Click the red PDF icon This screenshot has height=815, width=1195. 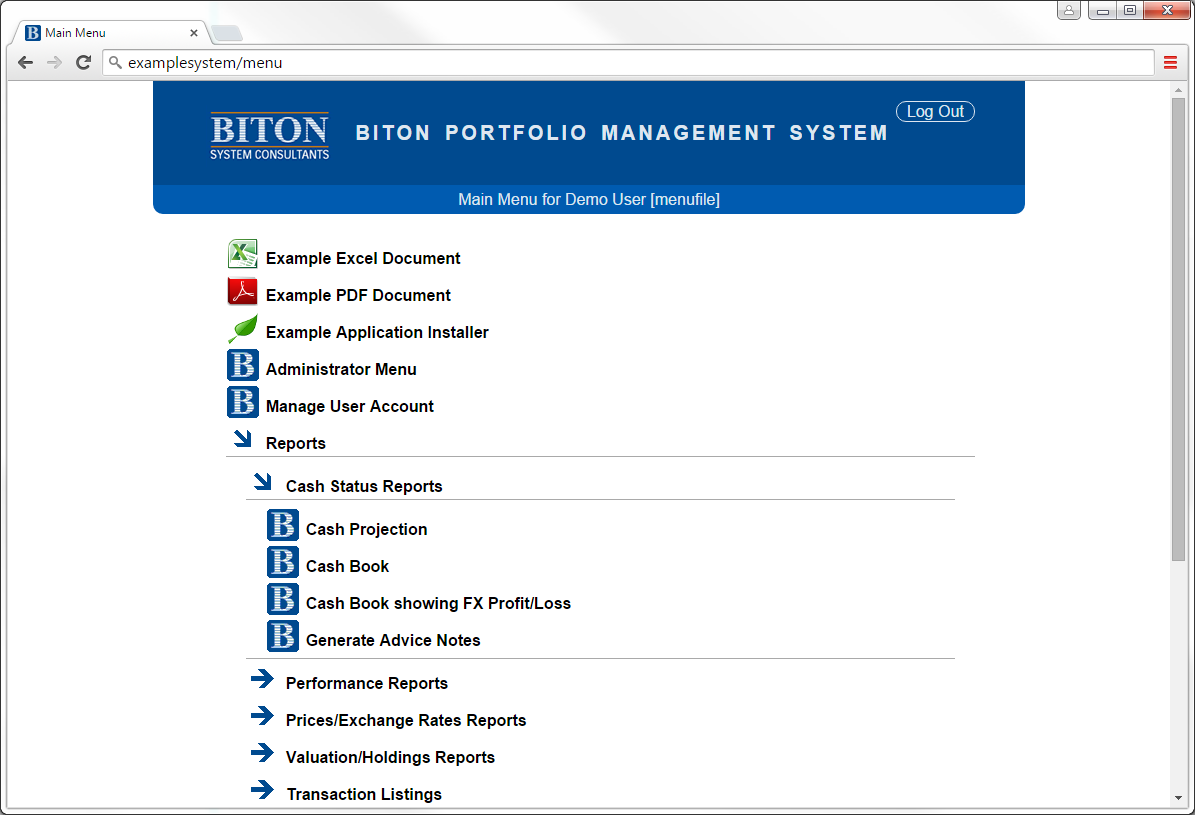click(x=242, y=291)
